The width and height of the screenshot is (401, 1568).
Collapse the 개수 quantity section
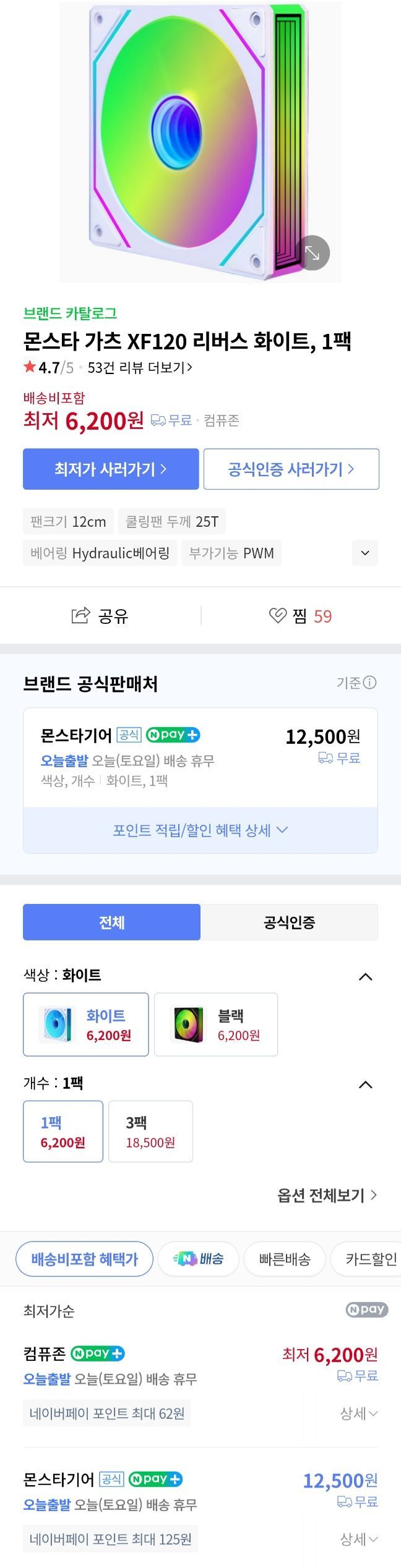click(x=366, y=1084)
